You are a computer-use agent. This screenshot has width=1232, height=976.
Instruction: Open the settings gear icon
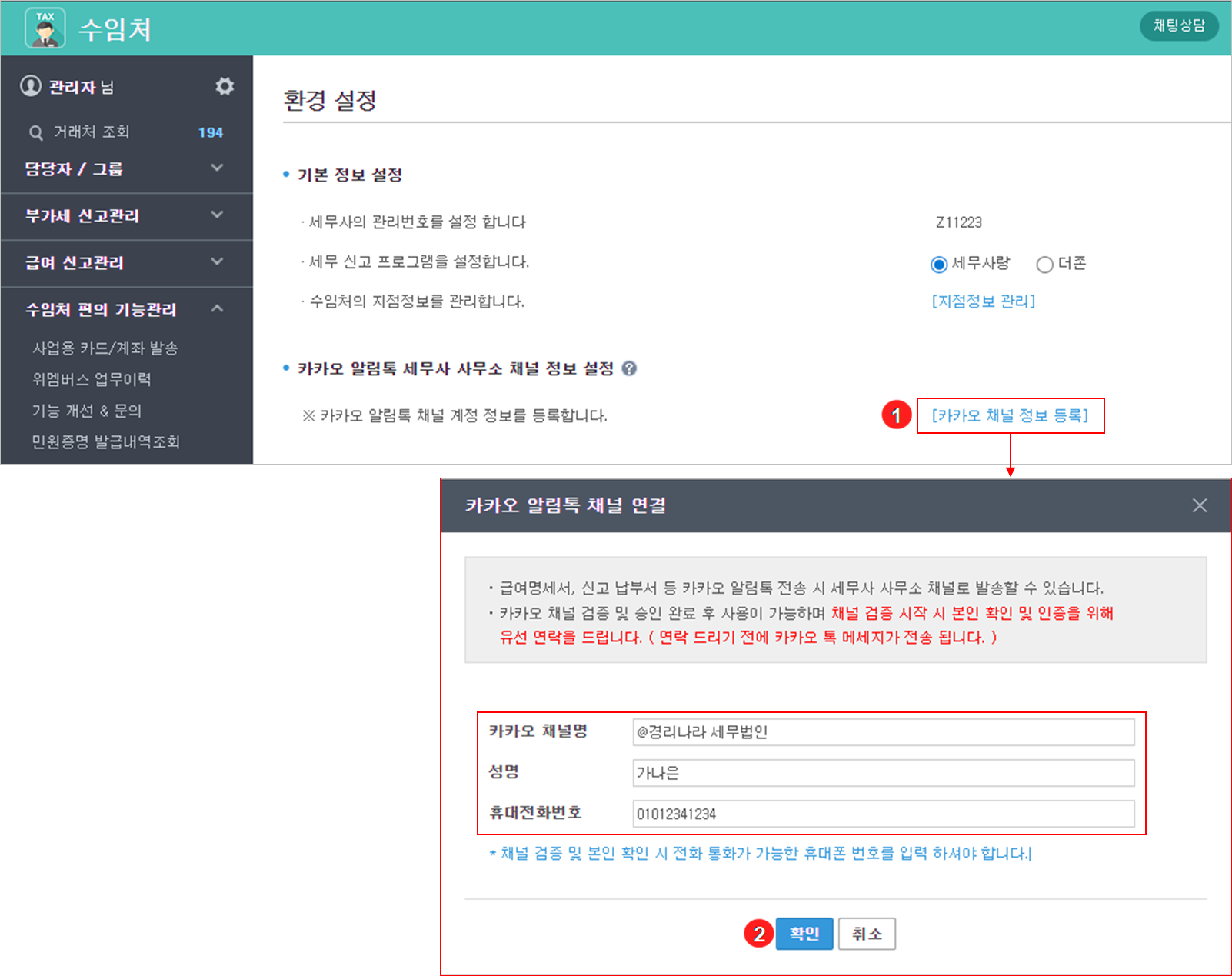[225, 86]
